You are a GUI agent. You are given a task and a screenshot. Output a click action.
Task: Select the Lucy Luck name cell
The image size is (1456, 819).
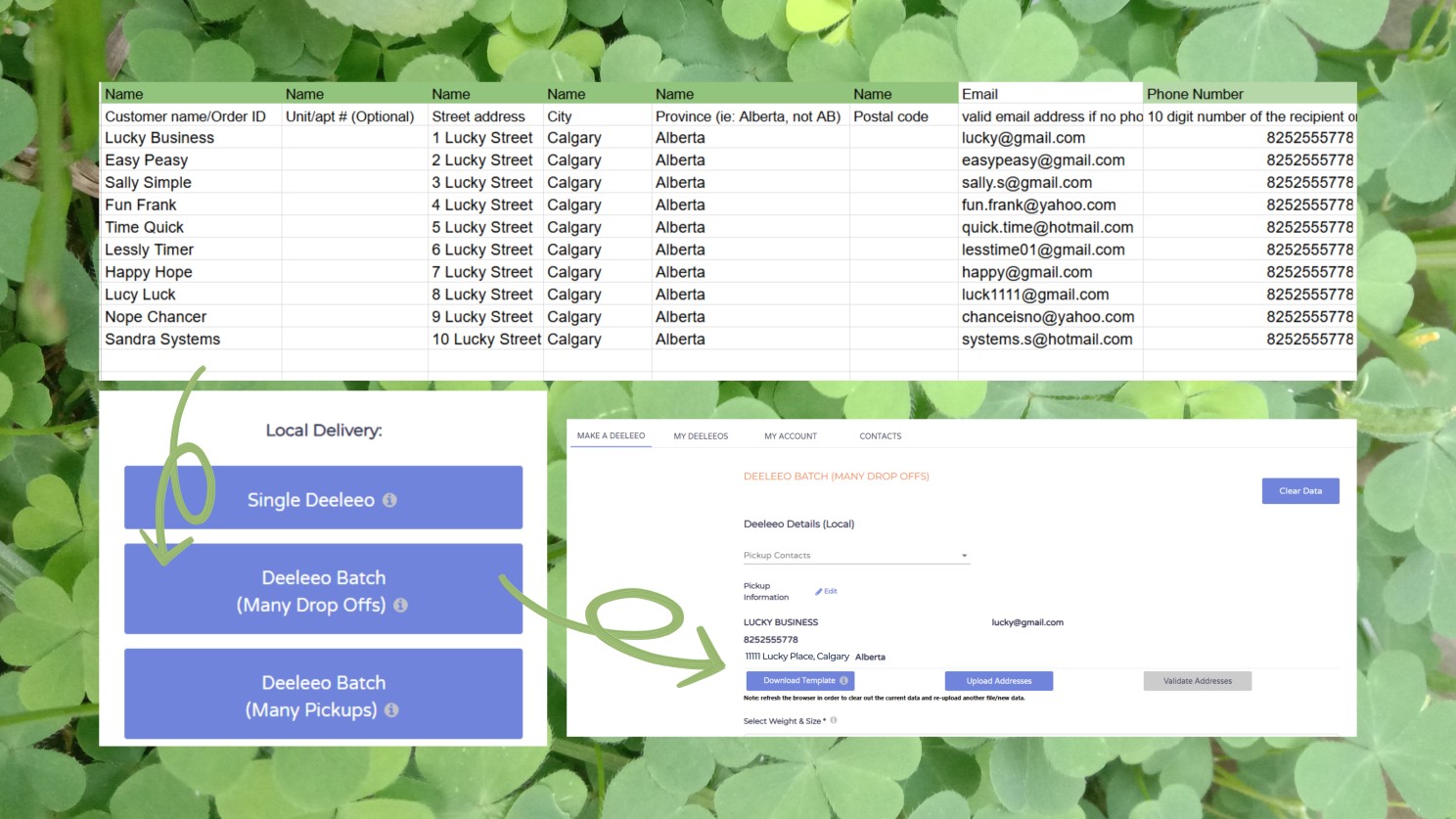point(191,295)
